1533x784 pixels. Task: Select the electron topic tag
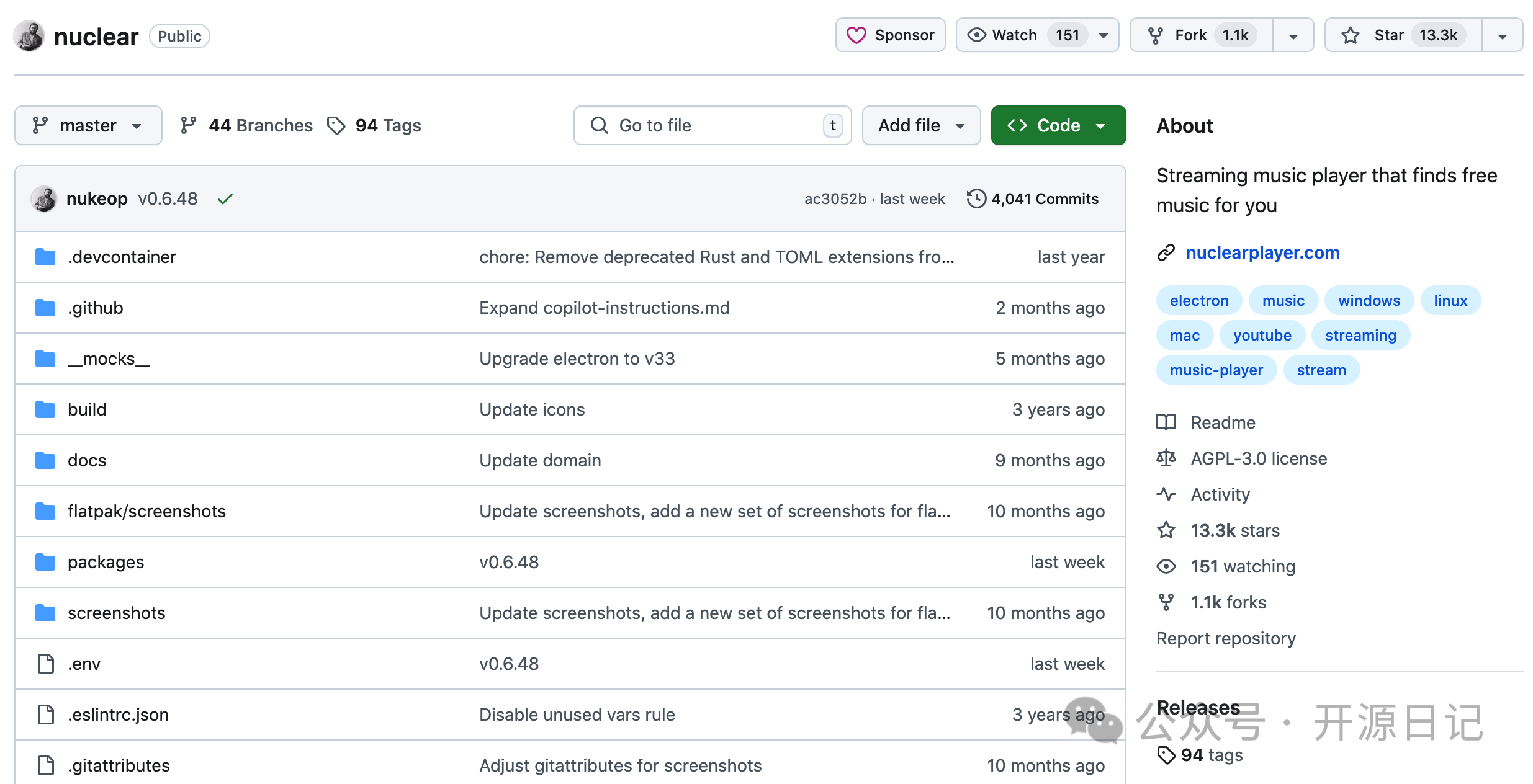(1198, 301)
